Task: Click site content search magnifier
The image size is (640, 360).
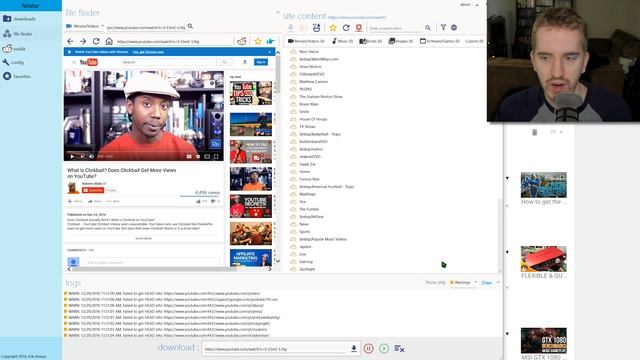Action: 428,28
